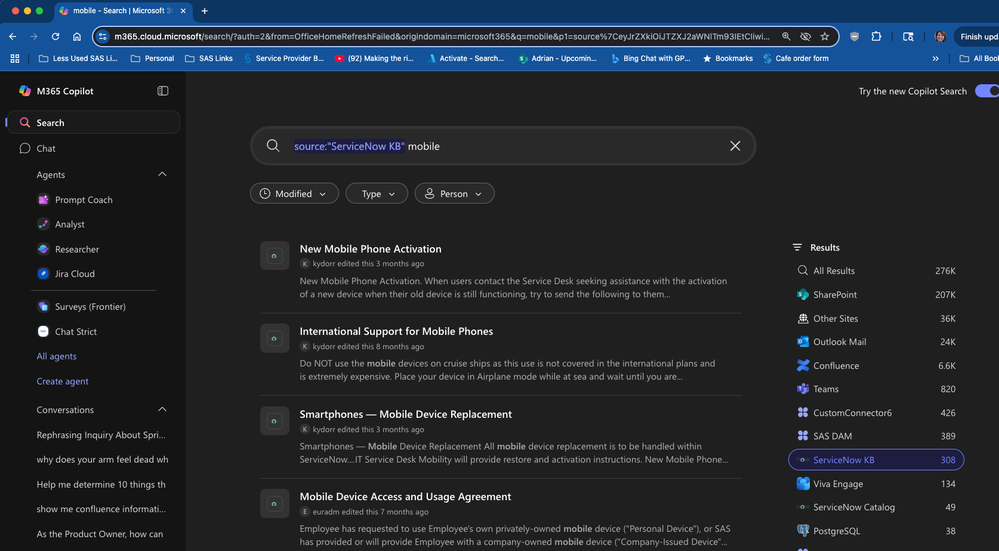Open the SAS Links bookmark folder
Screen dimensions: 999x551
[x=209, y=59]
